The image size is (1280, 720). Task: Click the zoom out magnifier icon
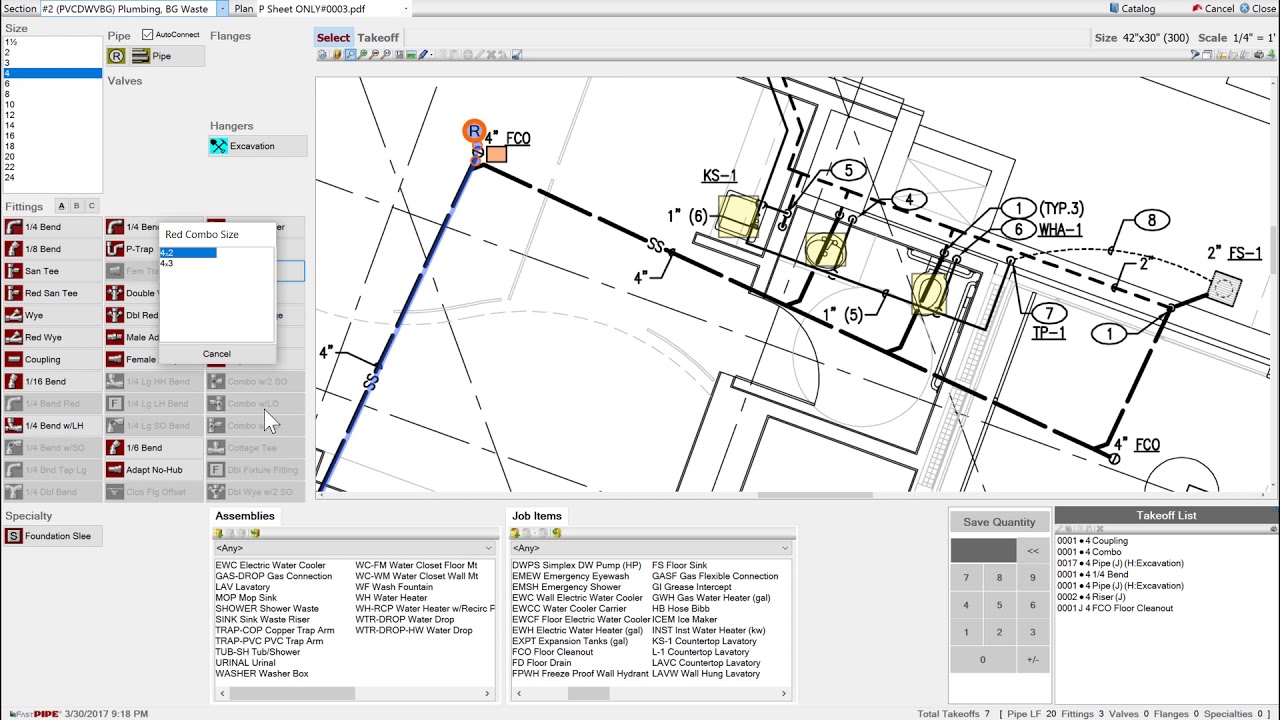[x=374, y=55]
